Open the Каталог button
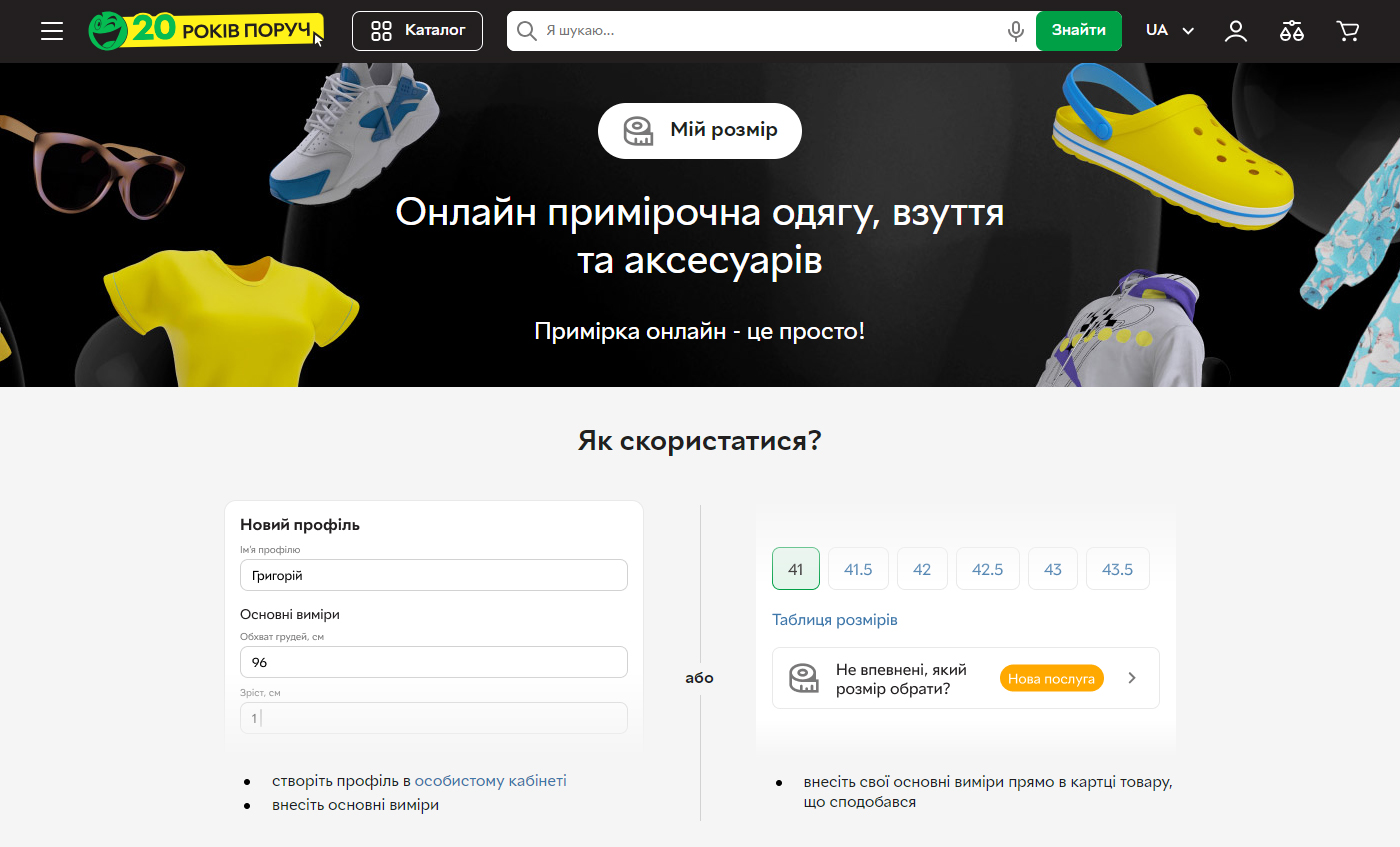Image resolution: width=1400 pixels, height=847 pixels. point(417,31)
